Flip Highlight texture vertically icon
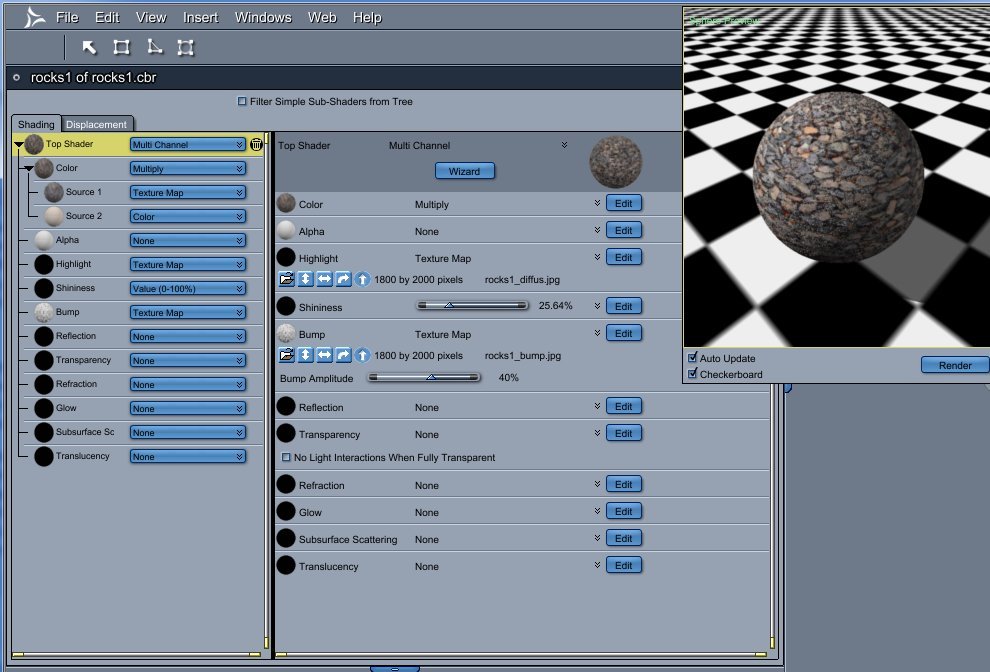990x672 pixels. tap(305, 279)
